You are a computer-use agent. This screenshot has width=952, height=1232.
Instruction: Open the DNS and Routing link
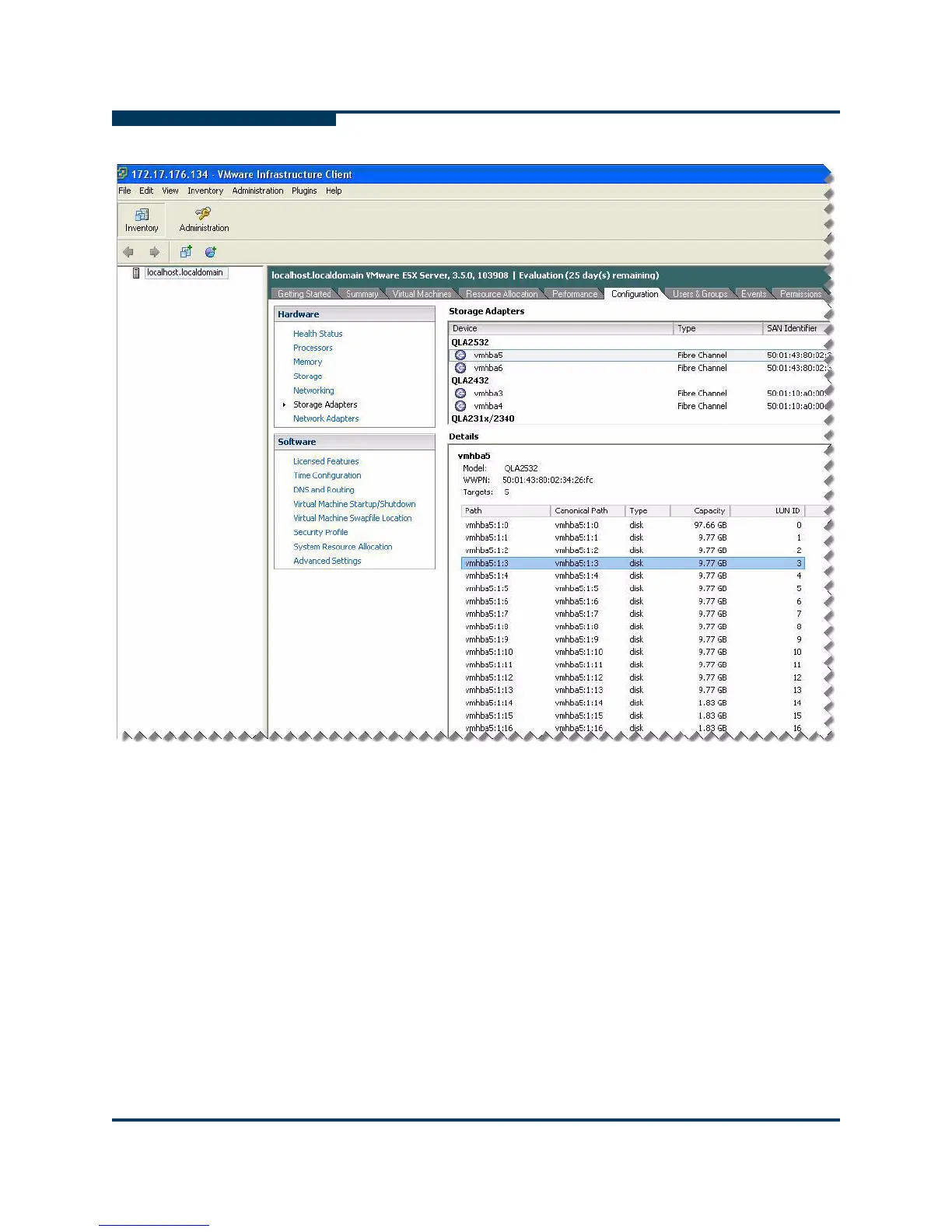[324, 490]
